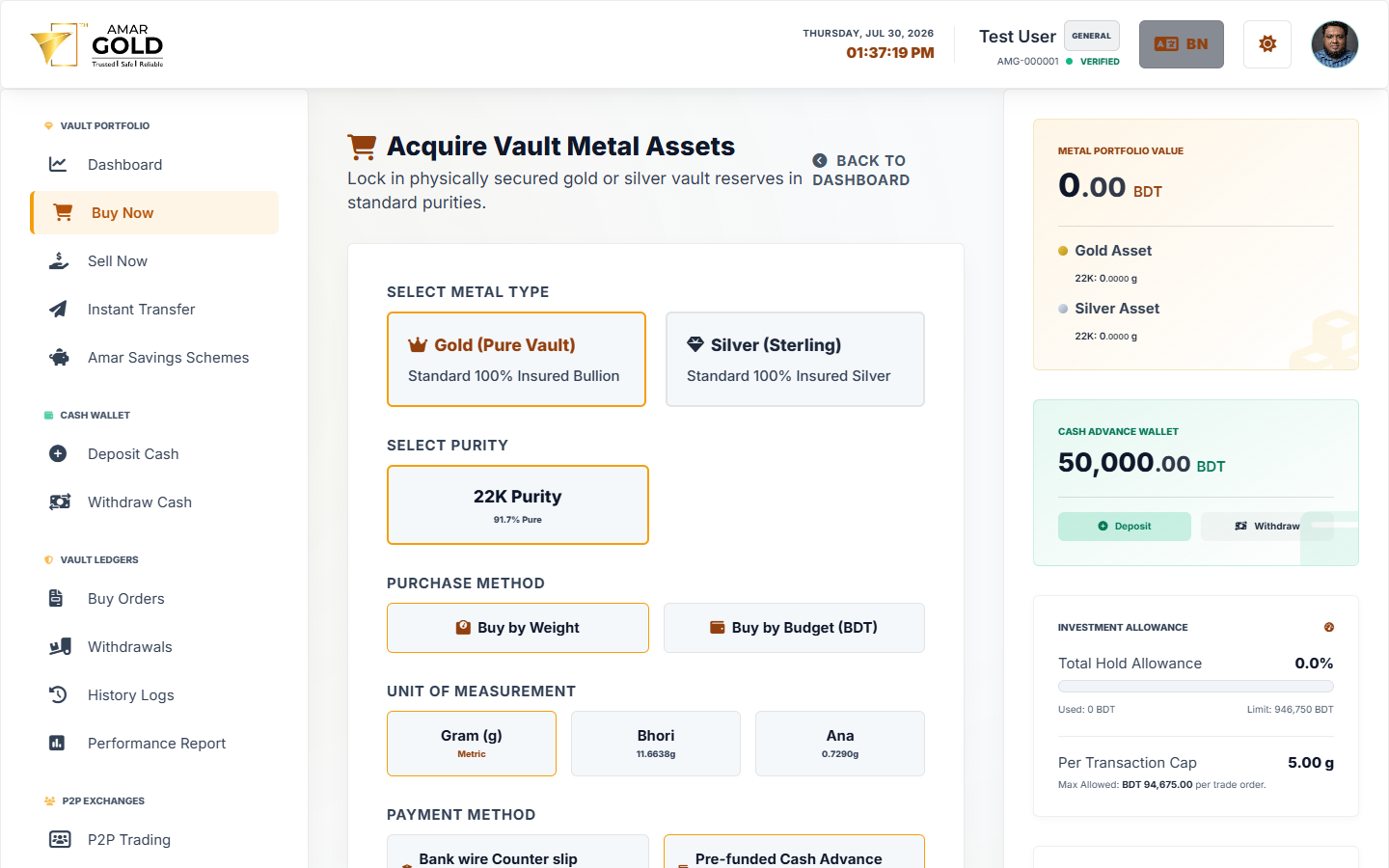The height and width of the screenshot is (868, 1389).
Task: Click the Deposit Cash plus icon
Action: coord(58,453)
